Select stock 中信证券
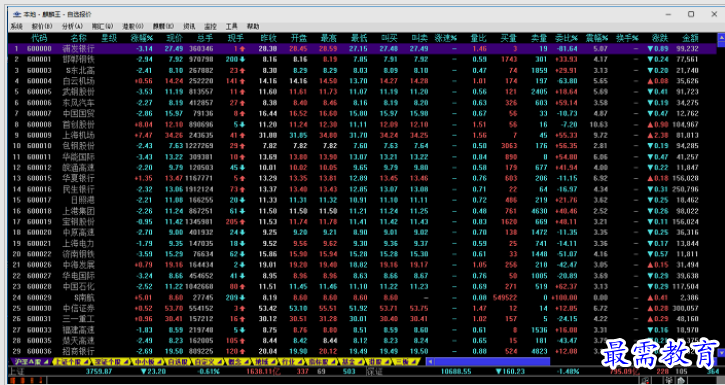 pyautogui.click(x=78, y=308)
